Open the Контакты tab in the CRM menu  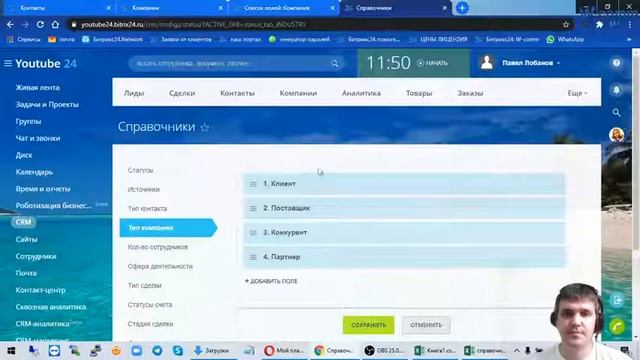tap(238, 93)
